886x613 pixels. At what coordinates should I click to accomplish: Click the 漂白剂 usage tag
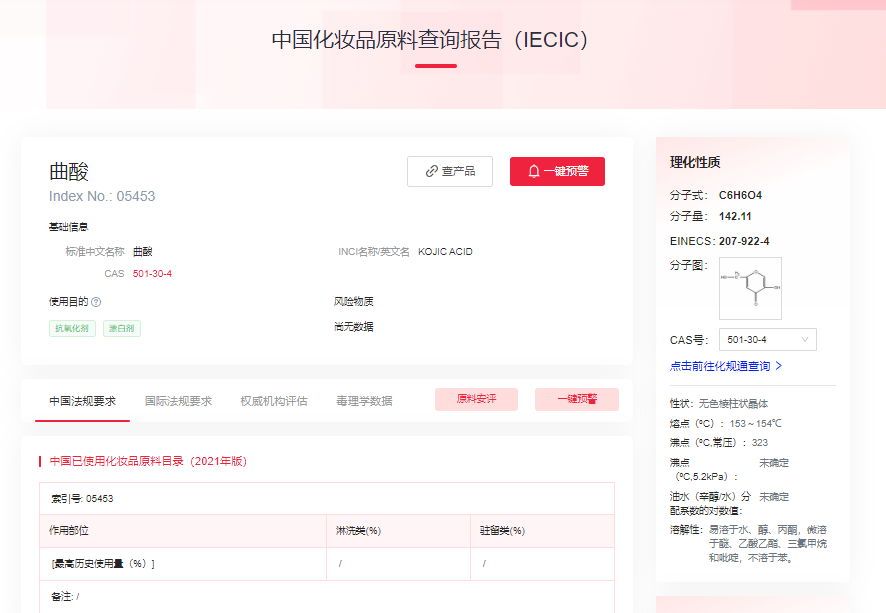point(121,328)
